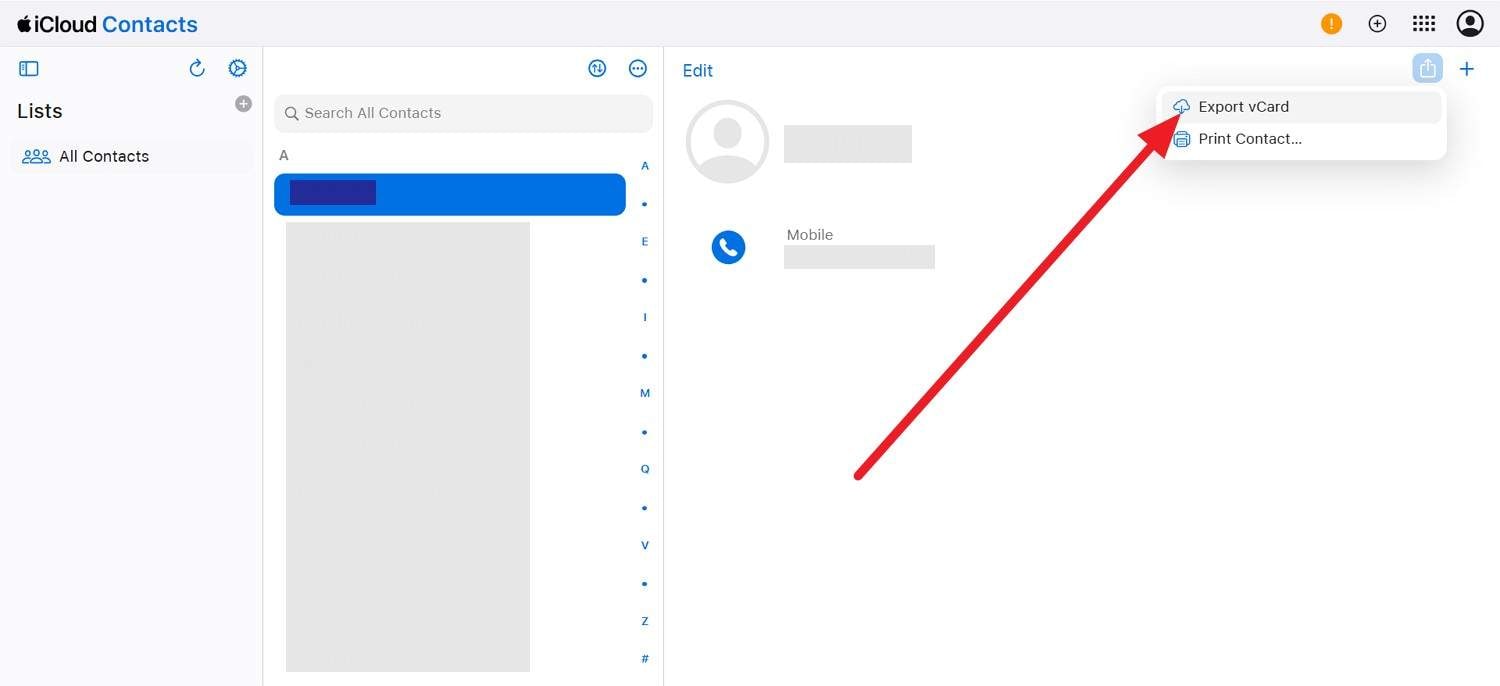Select Print Contact from the menu
The height and width of the screenshot is (686, 1500).
pyautogui.click(x=1249, y=138)
